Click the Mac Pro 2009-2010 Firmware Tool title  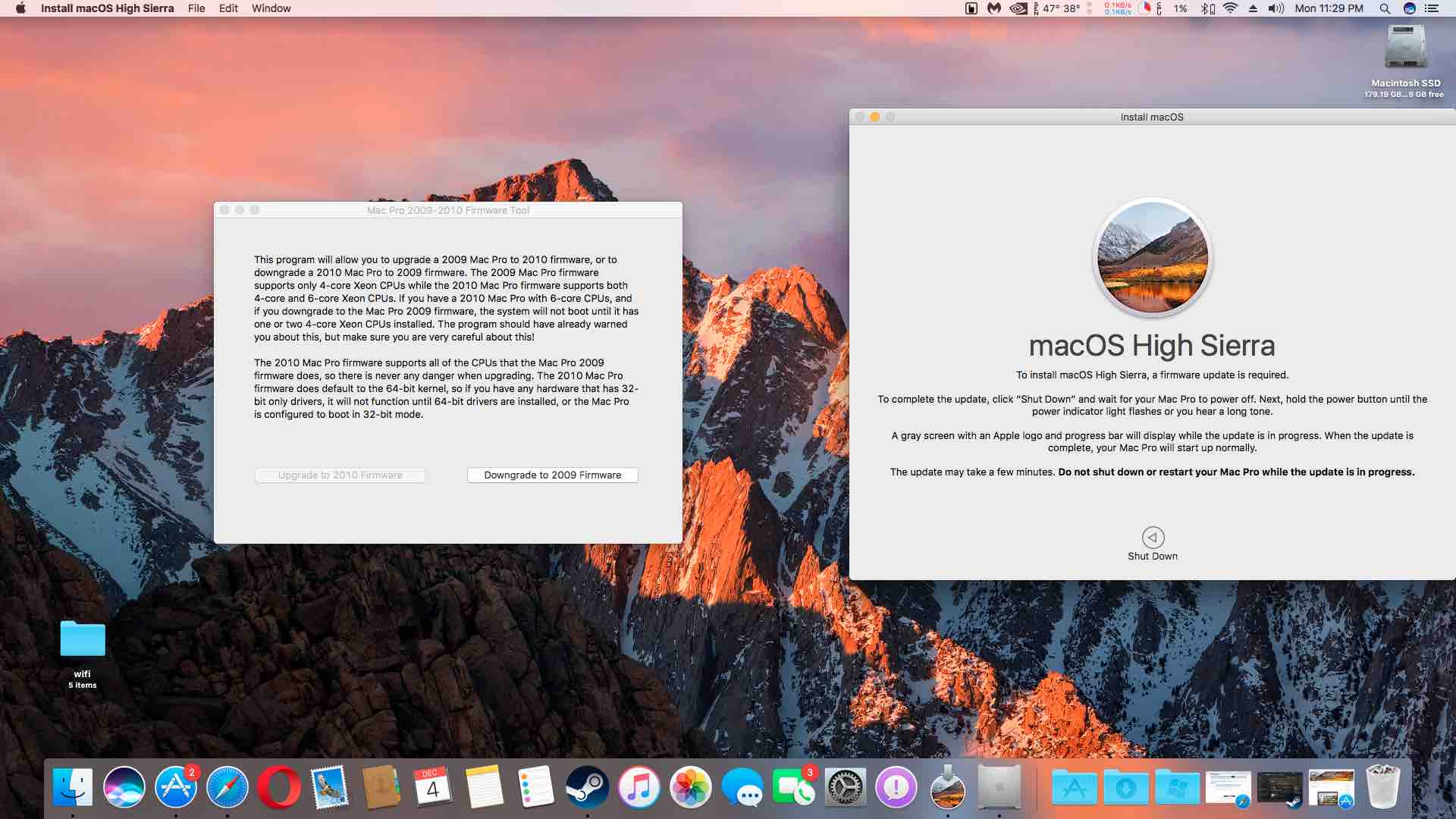coord(448,210)
